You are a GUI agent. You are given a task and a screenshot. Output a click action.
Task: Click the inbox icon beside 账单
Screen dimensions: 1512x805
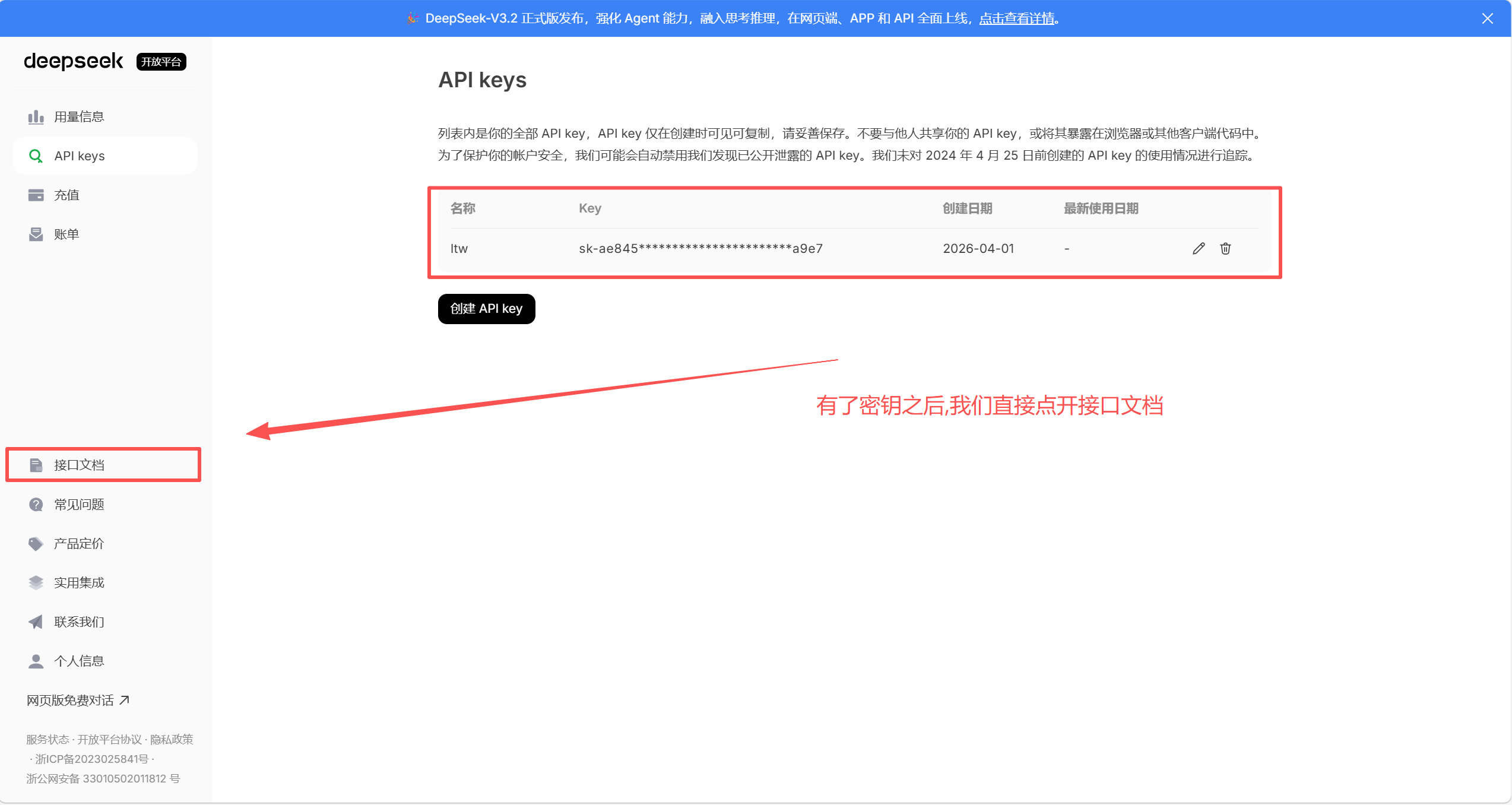tap(36, 234)
